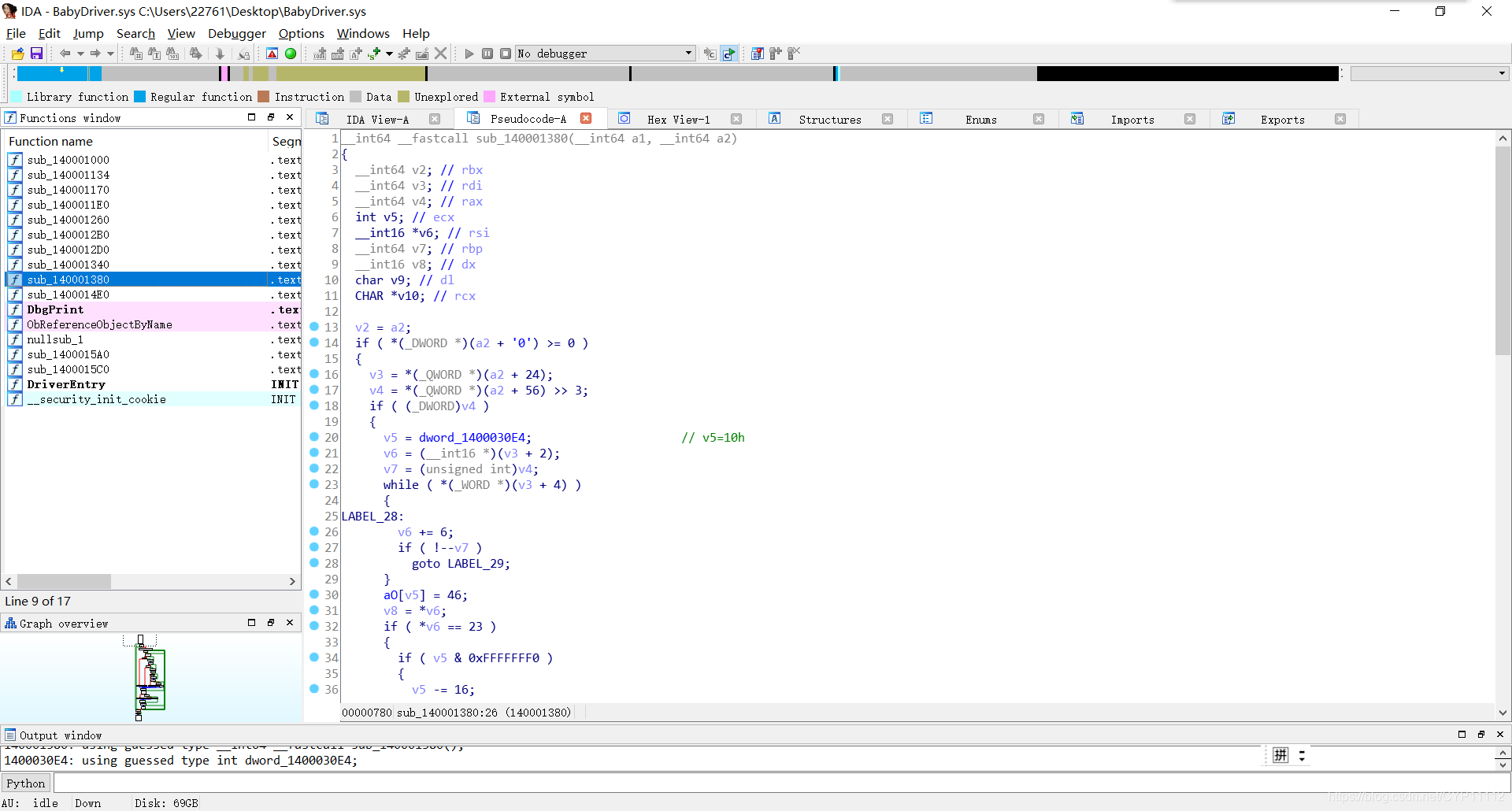The image size is (1512, 811).
Task: Toggle breakpoint dot on line 23
Action: [314, 484]
